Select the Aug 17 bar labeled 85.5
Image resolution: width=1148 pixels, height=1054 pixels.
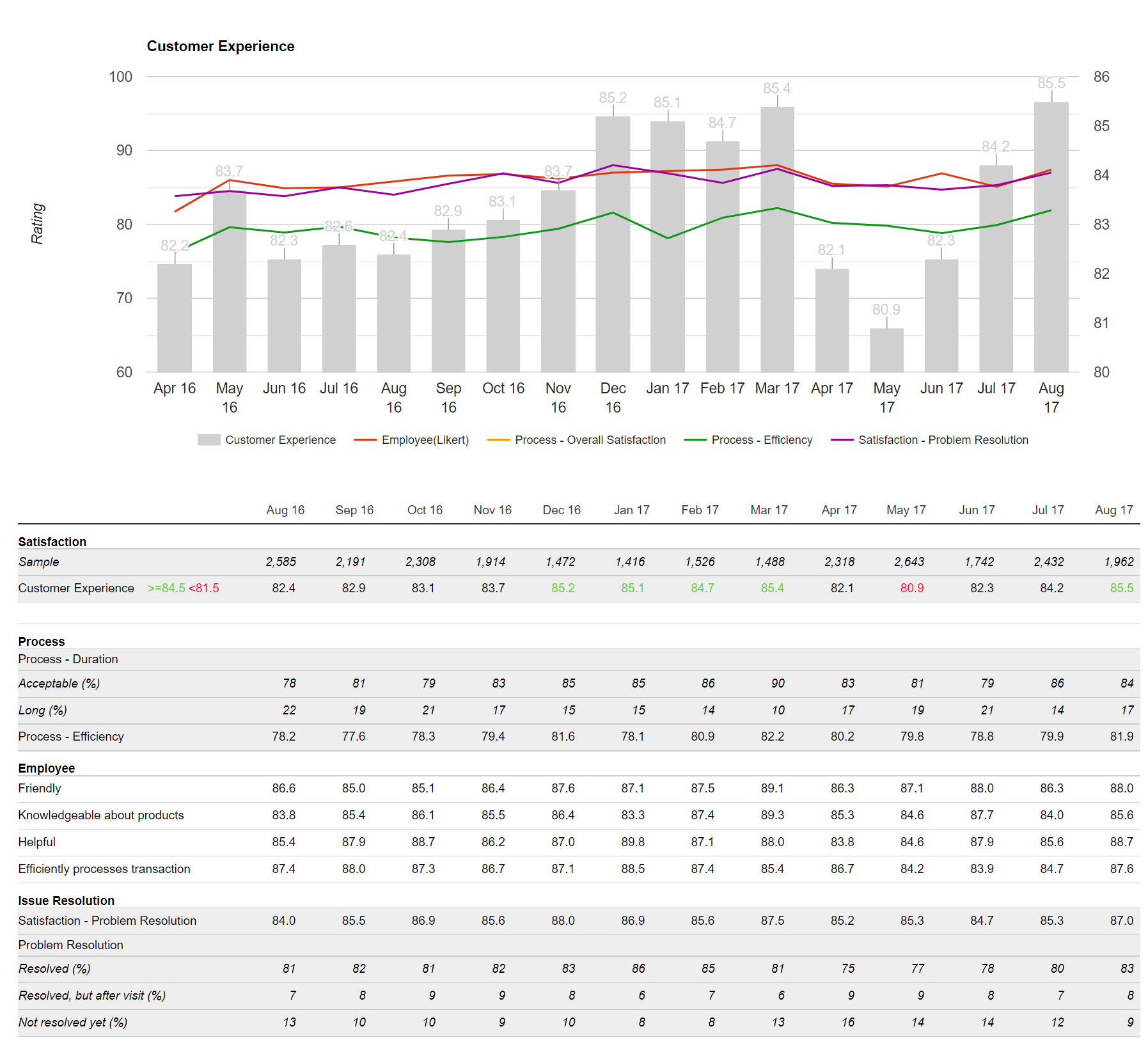pyautogui.click(x=1051, y=237)
